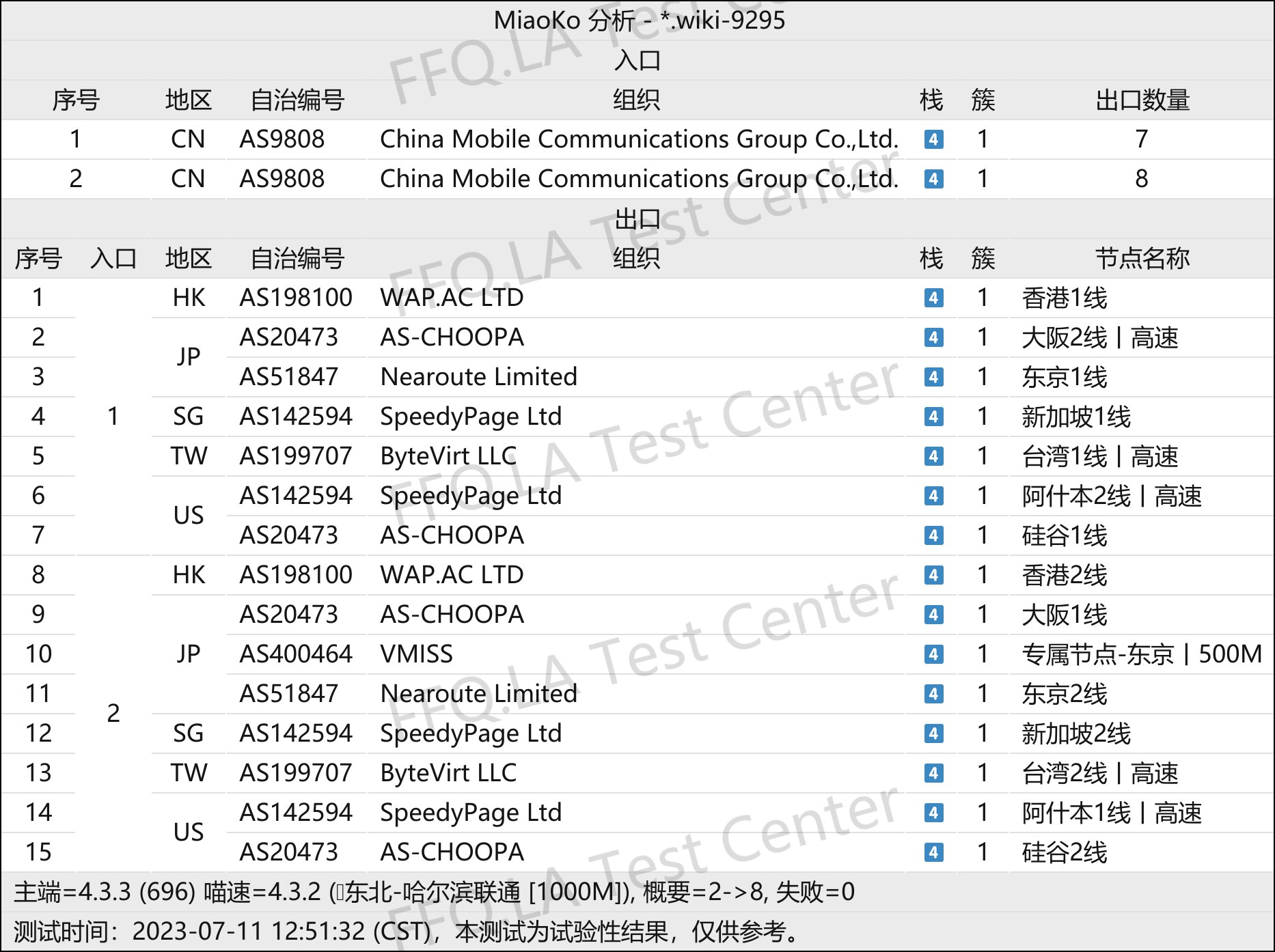Select exit count value 8

[1142, 179]
